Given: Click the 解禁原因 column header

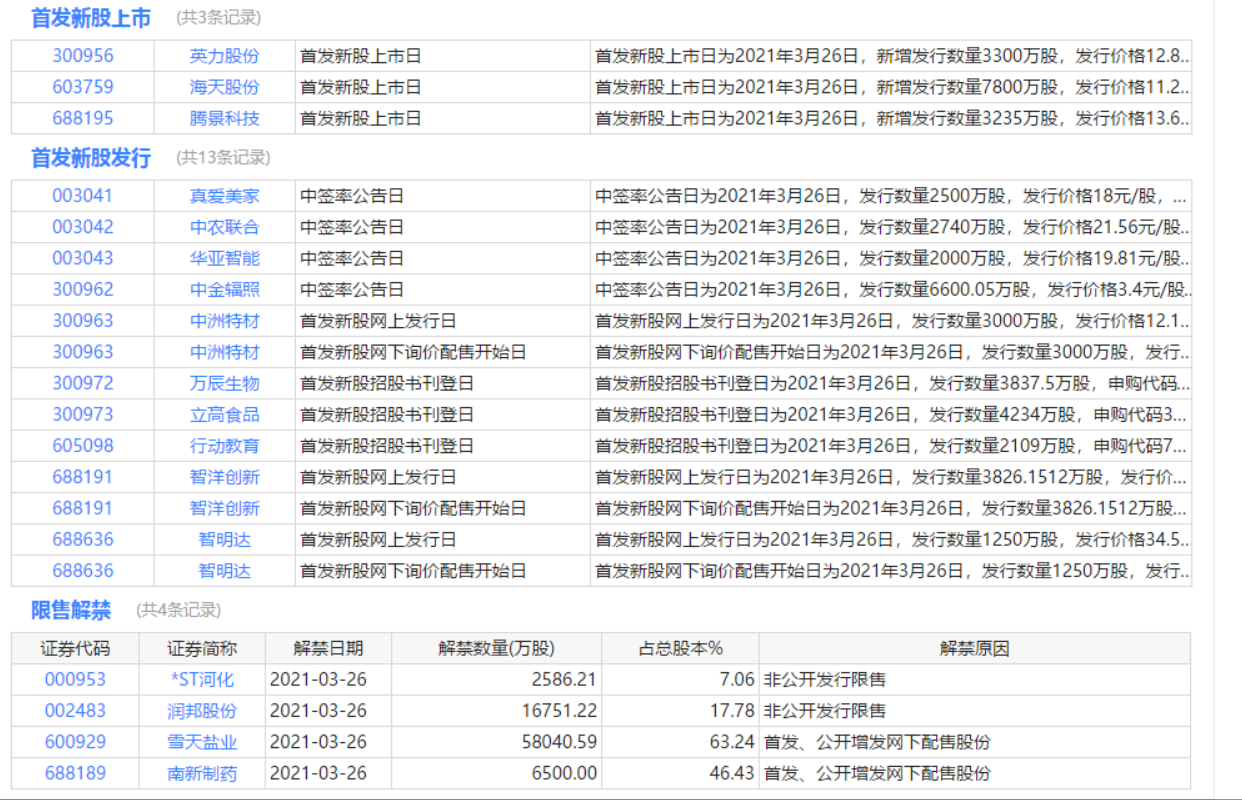Looking at the screenshot, I should [x=975, y=648].
